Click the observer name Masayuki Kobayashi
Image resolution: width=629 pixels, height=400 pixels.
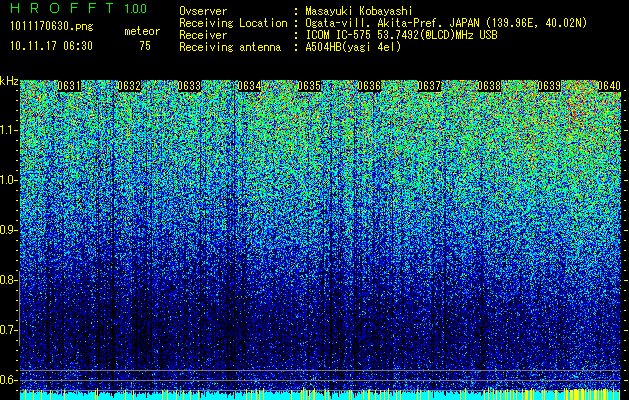click(x=359, y=11)
